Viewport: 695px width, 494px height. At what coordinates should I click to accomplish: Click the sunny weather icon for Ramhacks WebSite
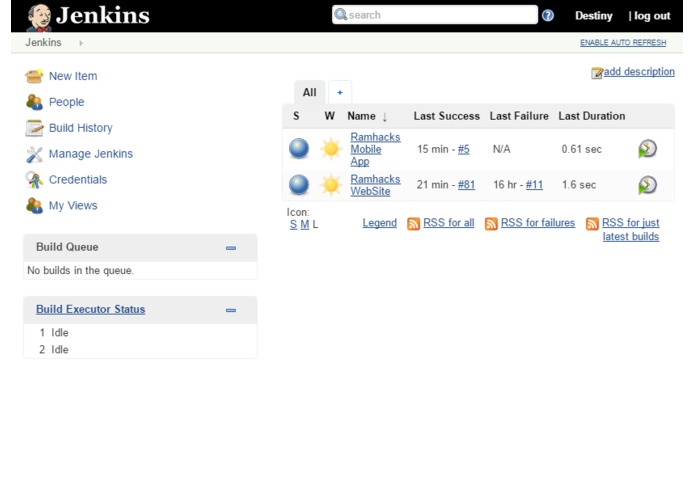click(x=331, y=185)
